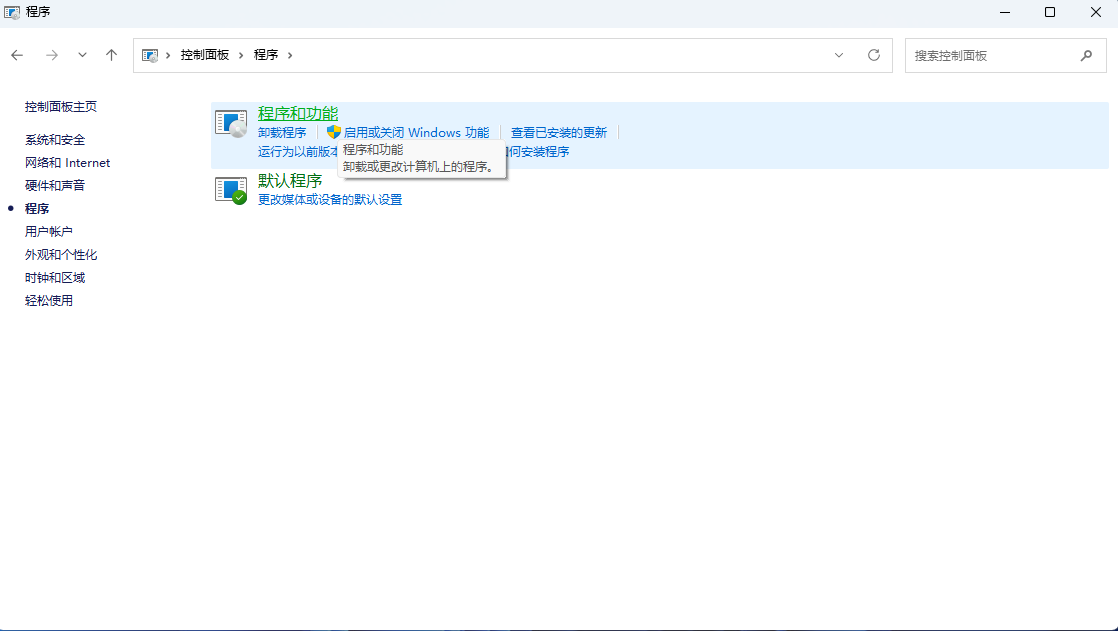Screen dimensions: 1118x631
Task: Go to 时钟和区域 category
Action: point(55,277)
